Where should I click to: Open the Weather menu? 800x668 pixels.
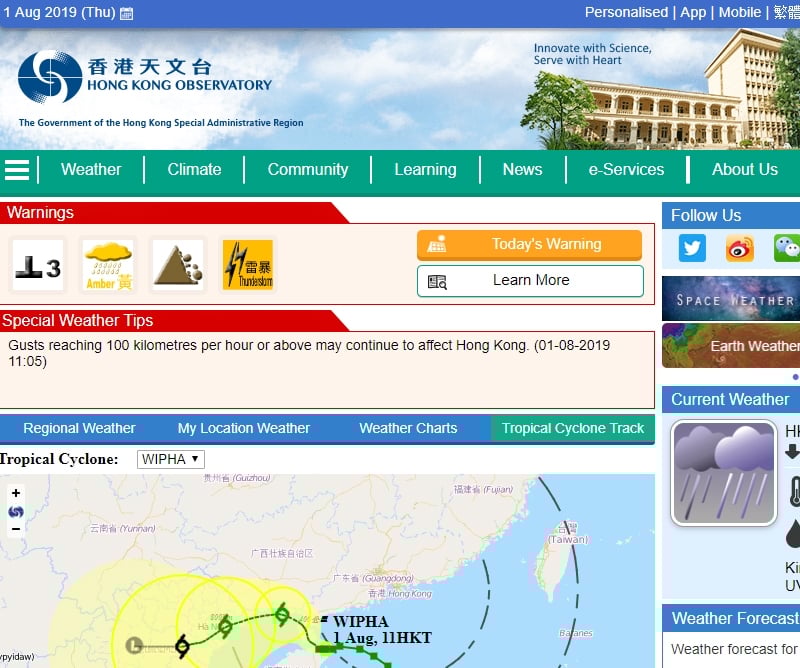pos(91,169)
